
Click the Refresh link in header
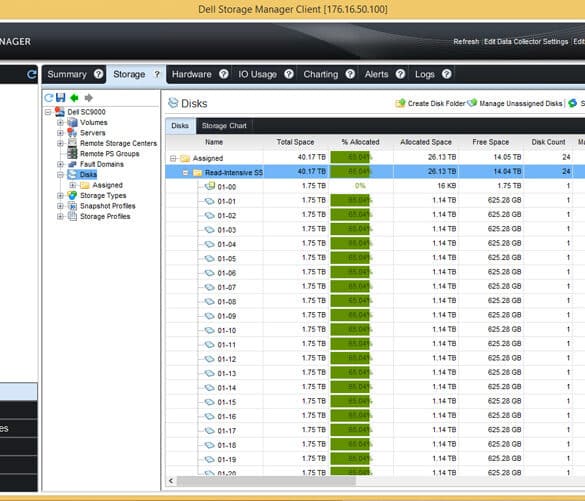[466, 41]
